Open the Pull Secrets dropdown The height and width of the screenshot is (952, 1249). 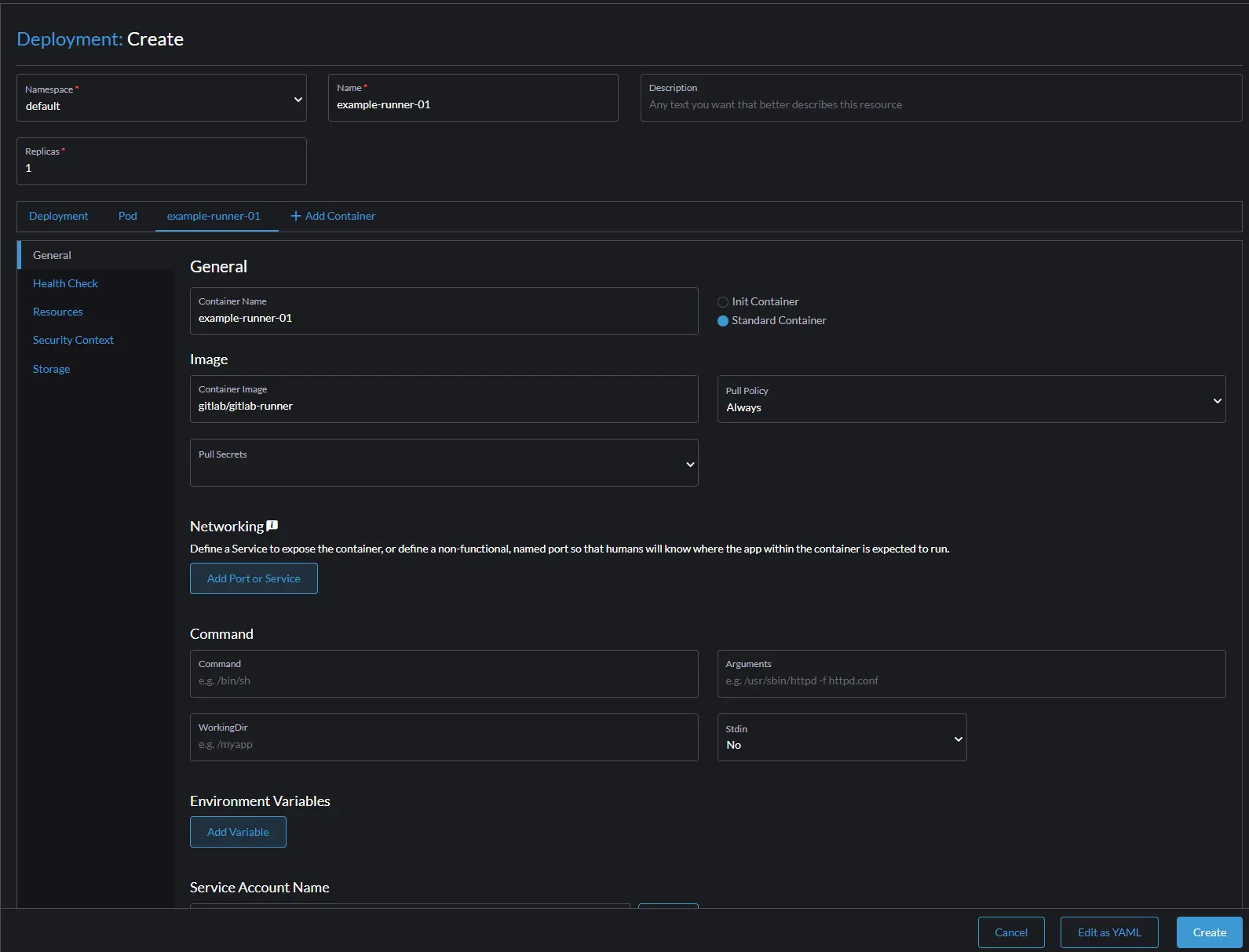point(444,463)
